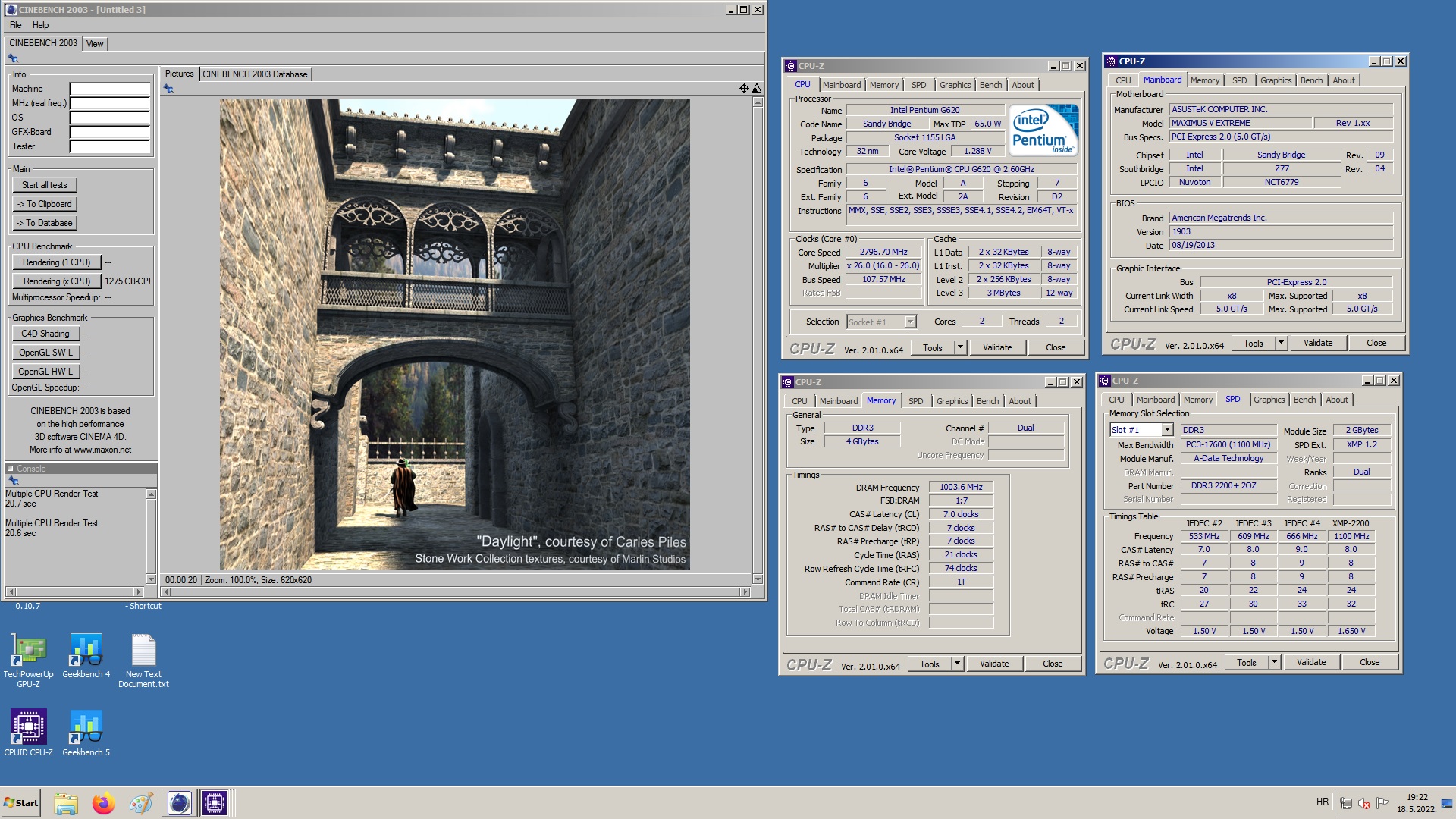Screen dimensions: 1456x819
Task: Click the picture viewer vertical scrollbar
Action: (757, 340)
